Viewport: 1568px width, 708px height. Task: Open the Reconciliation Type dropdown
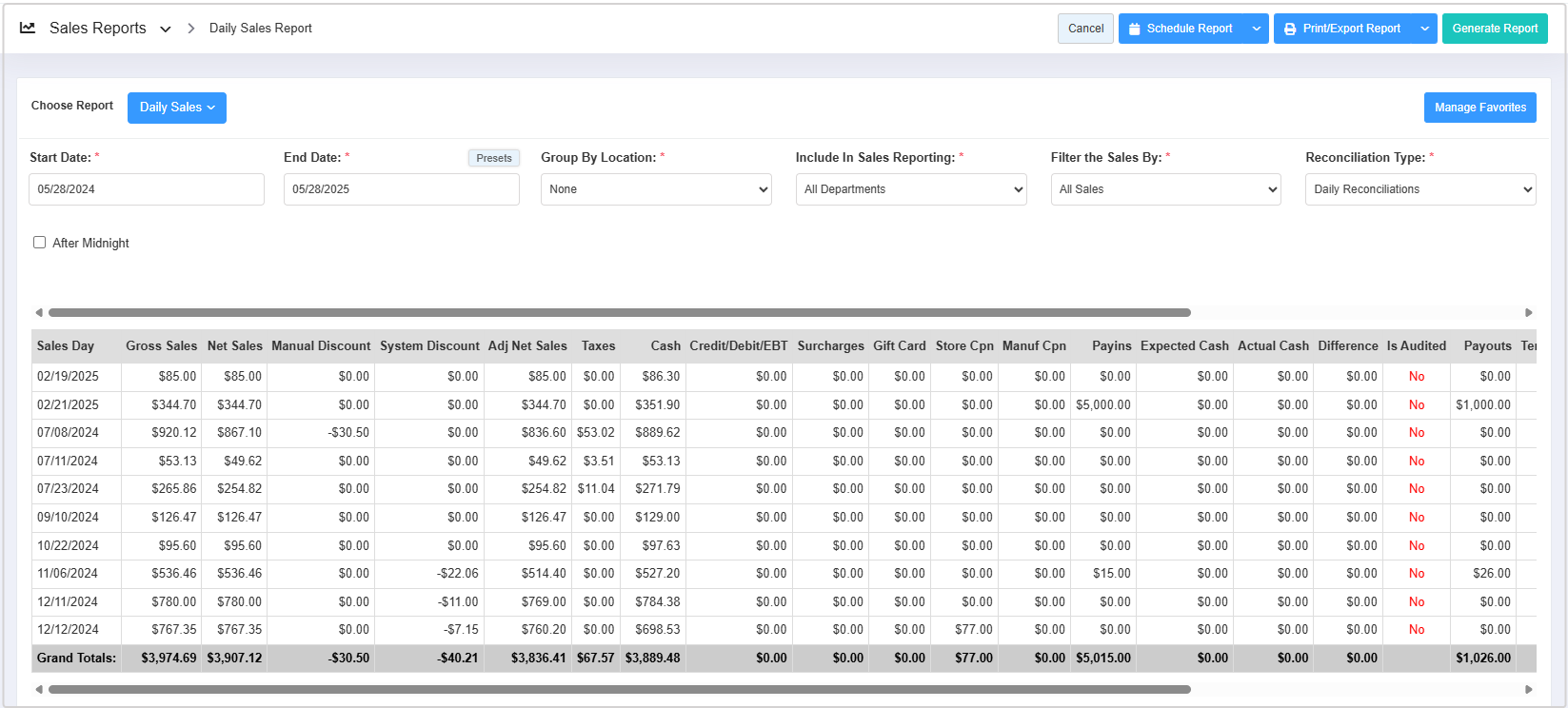point(1420,189)
